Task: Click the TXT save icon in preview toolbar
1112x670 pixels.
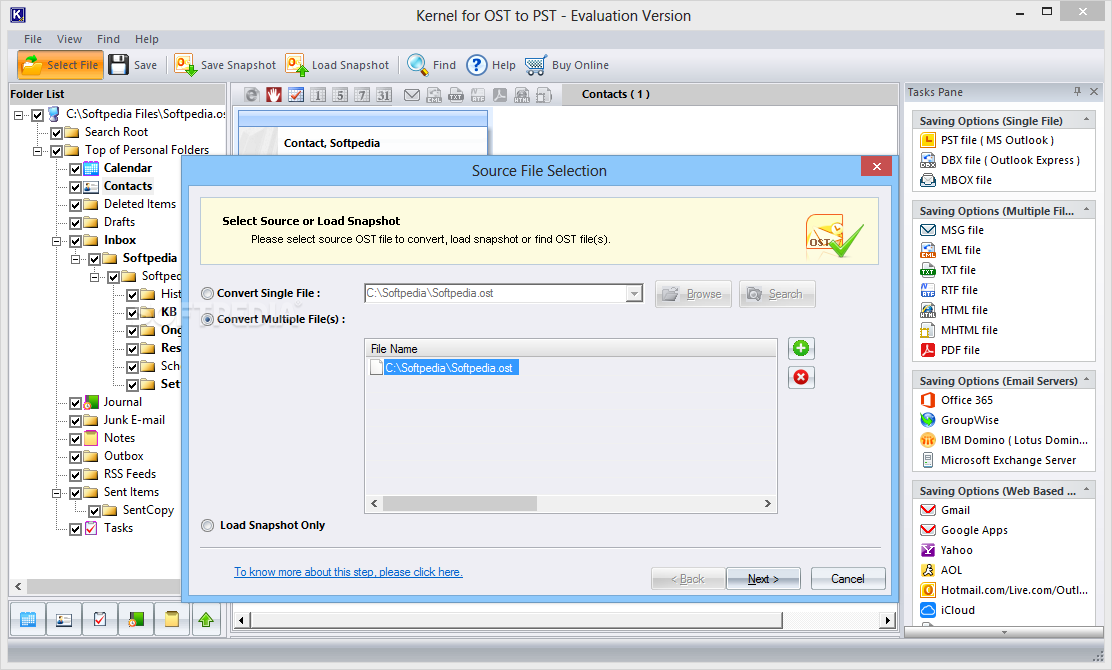Action: 456,94
